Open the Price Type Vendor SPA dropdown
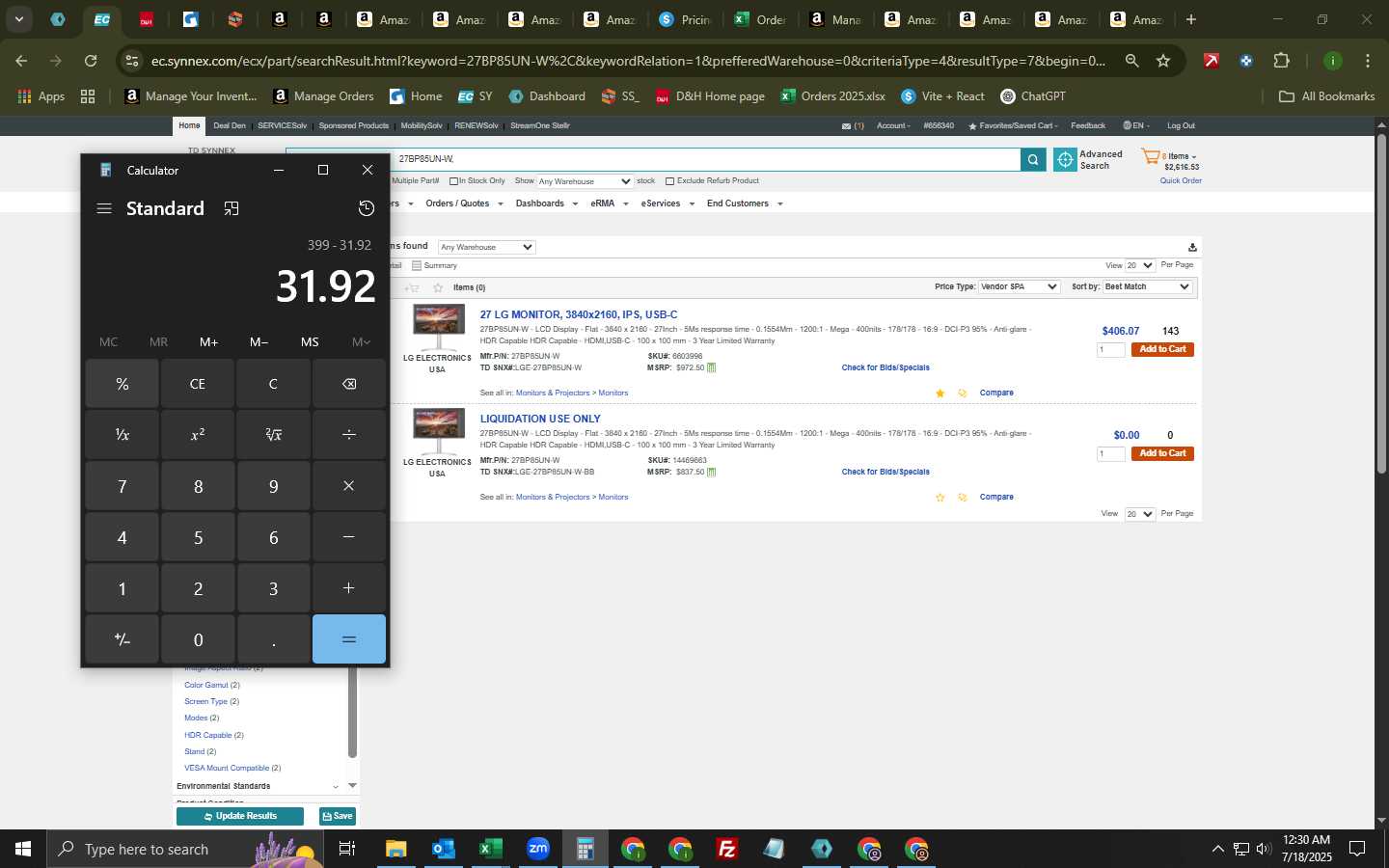Image resolution: width=1389 pixels, height=868 pixels. pyautogui.click(x=1019, y=286)
